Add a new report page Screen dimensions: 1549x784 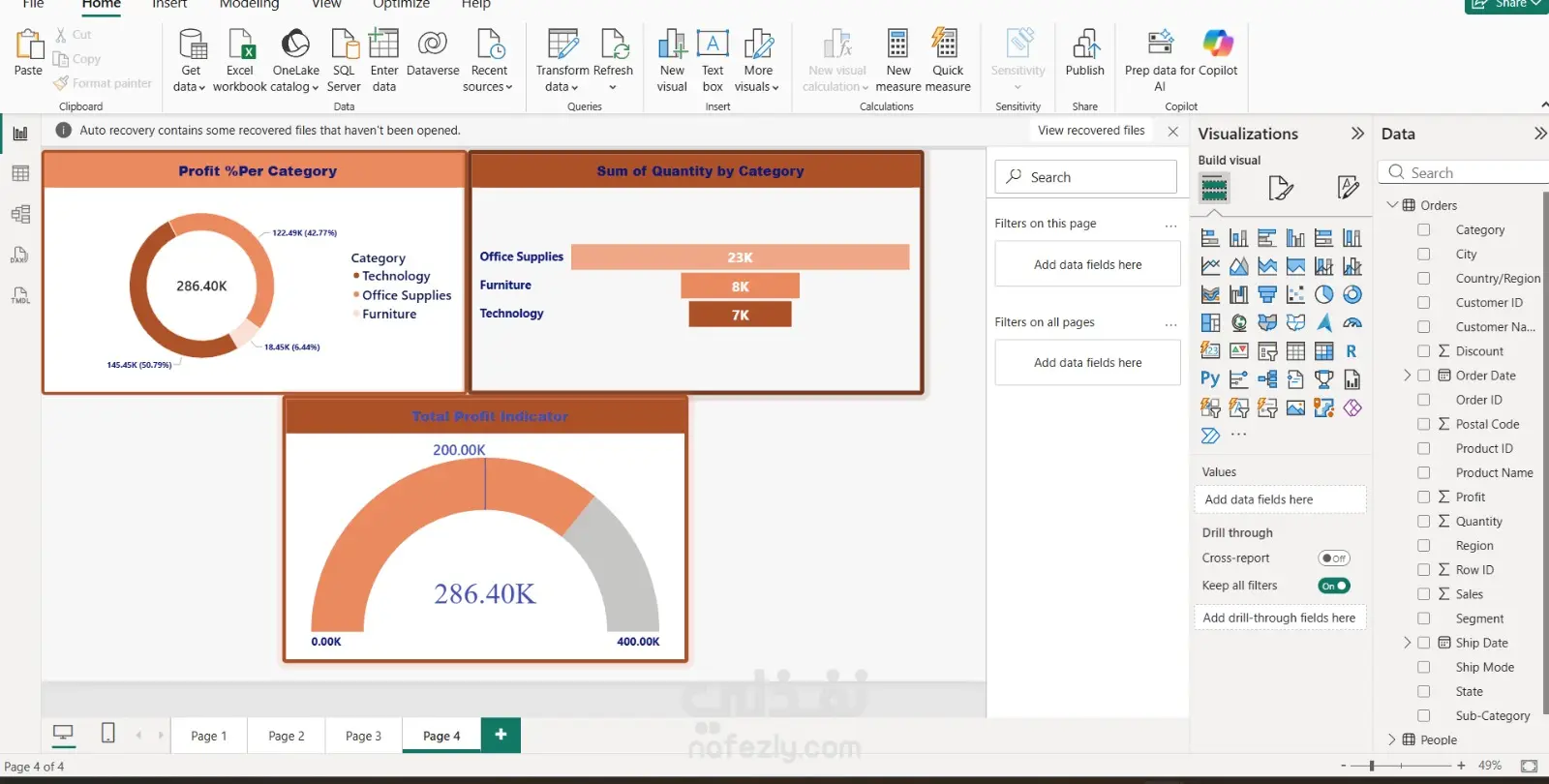pyautogui.click(x=501, y=735)
